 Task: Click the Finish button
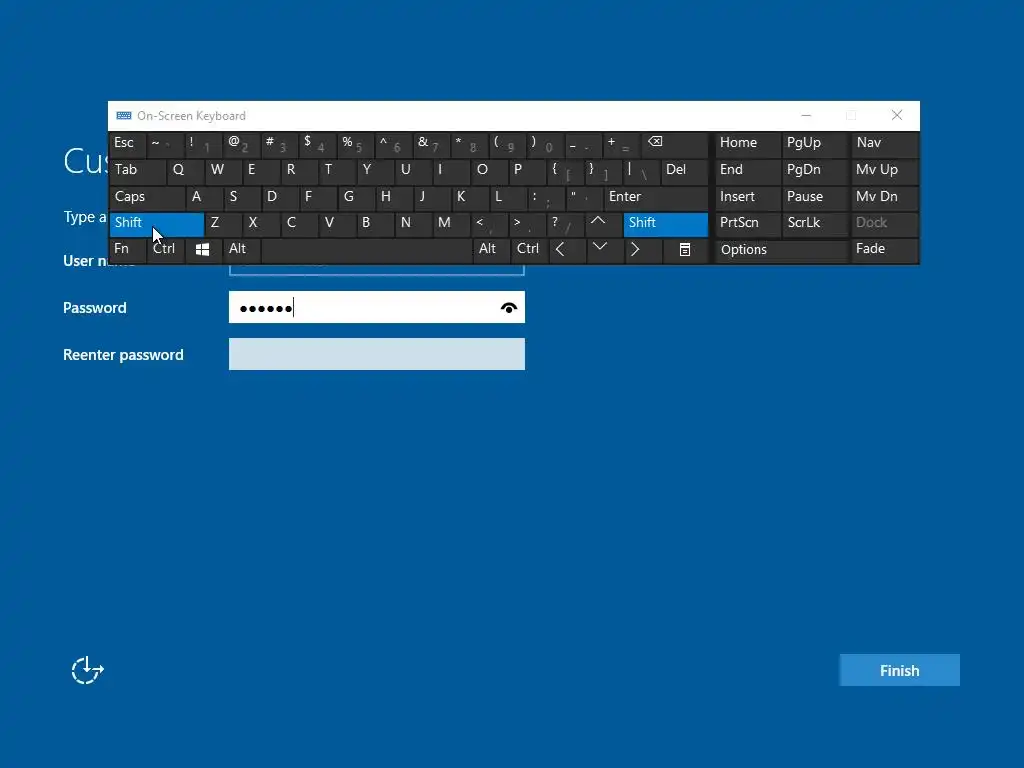click(899, 670)
